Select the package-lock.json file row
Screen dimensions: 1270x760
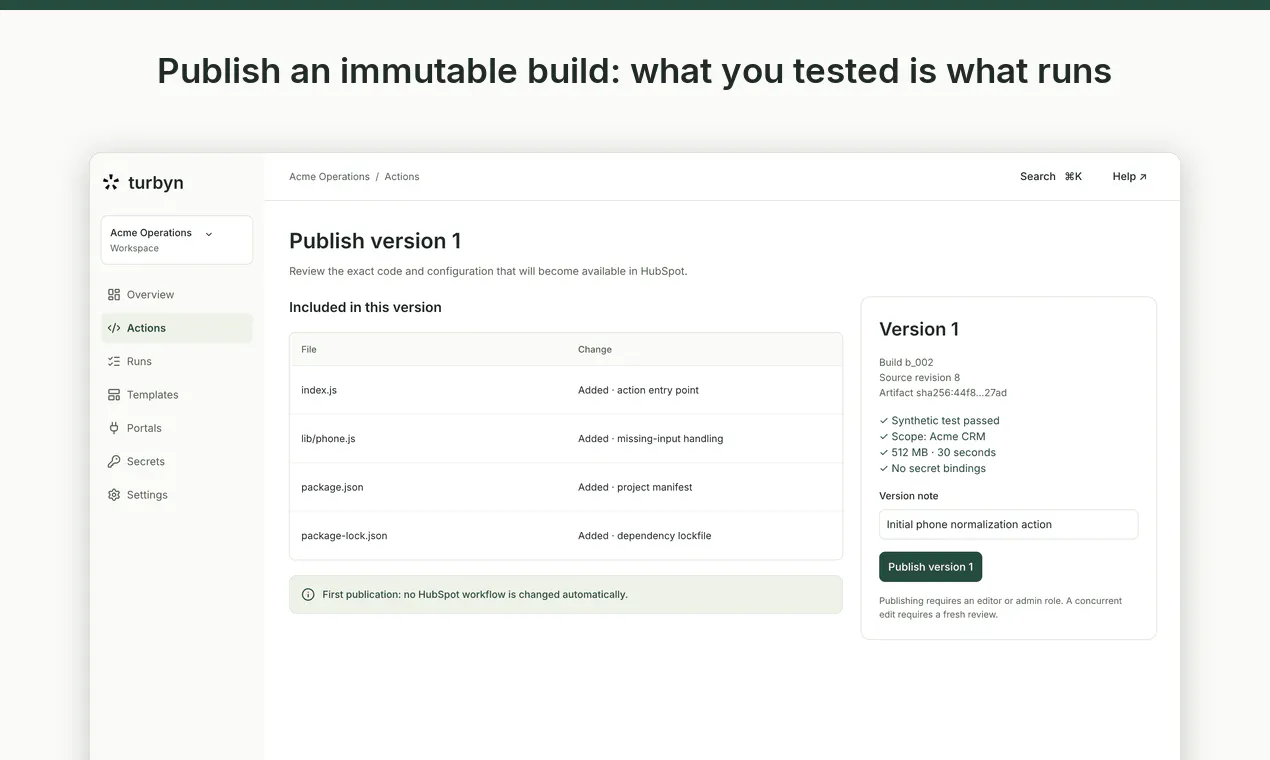pos(566,536)
